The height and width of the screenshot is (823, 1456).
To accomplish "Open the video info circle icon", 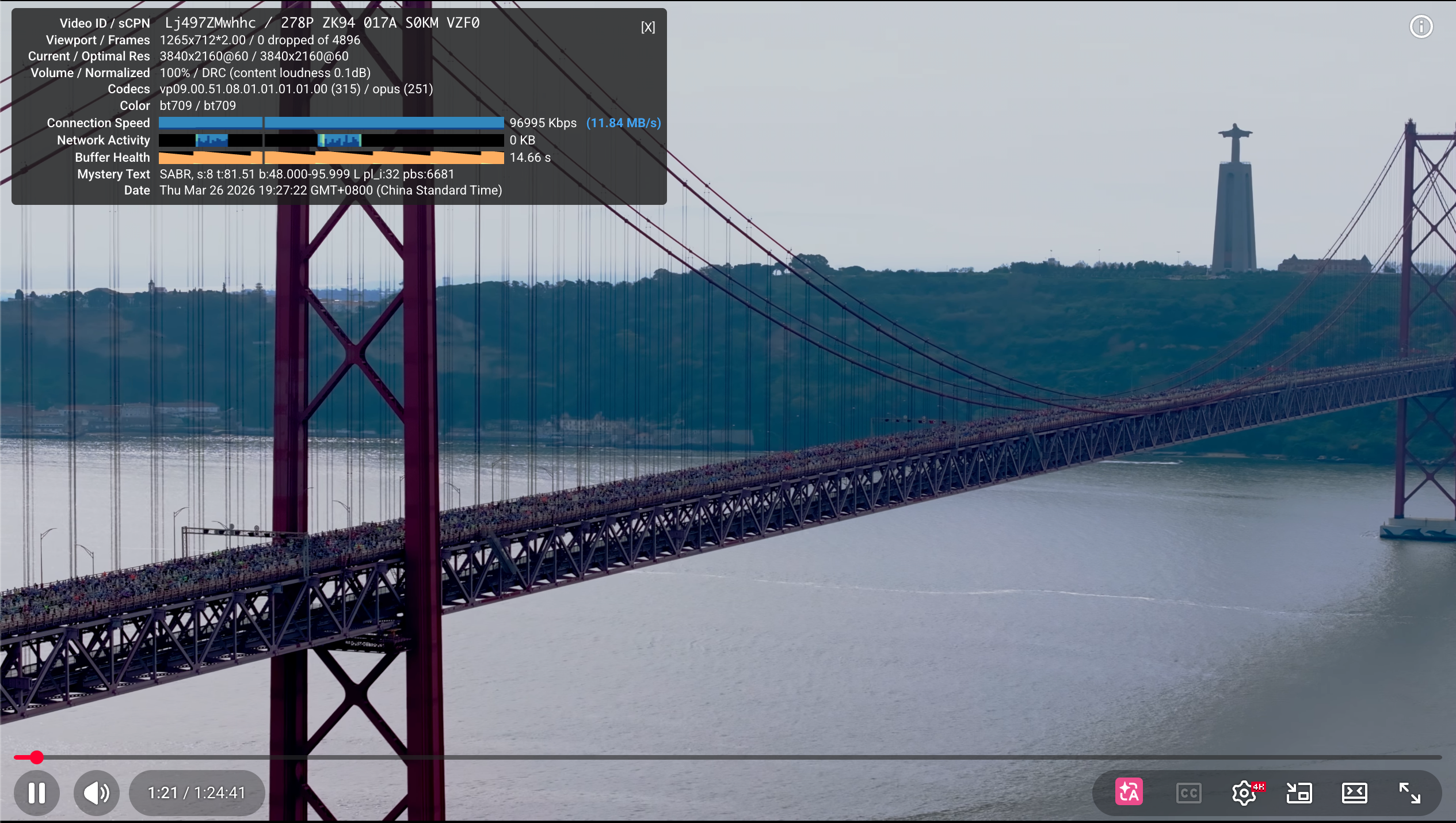I will point(1420,26).
